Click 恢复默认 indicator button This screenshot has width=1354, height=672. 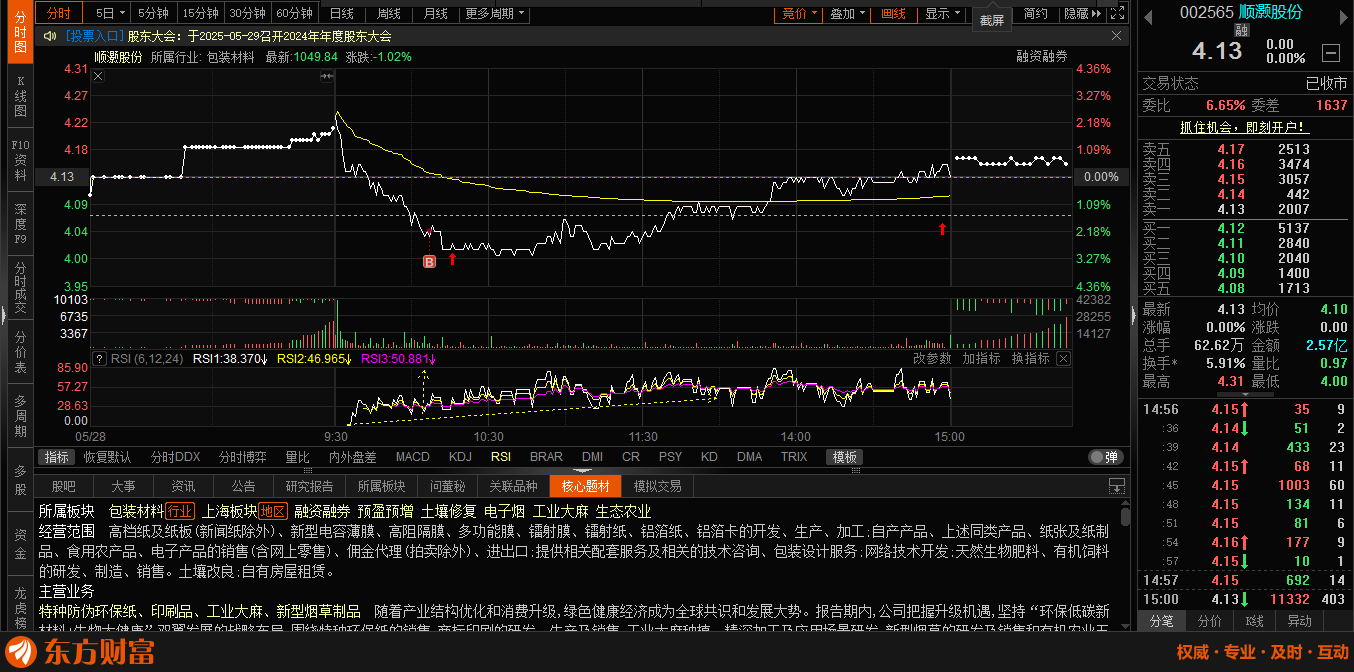pos(107,457)
